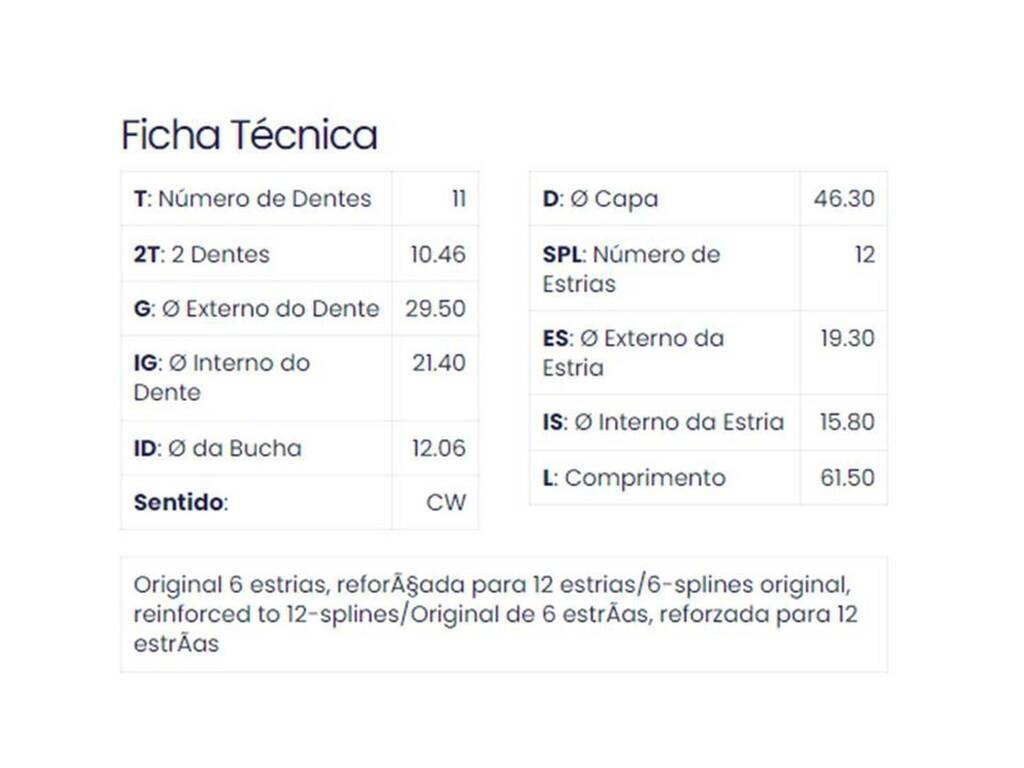Click the Original 6 estrias description text

click(495, 614)
